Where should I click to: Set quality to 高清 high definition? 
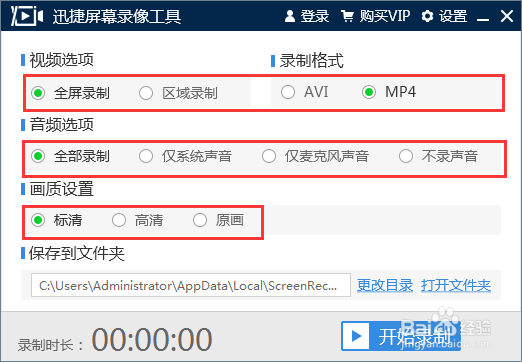(137, 220)
